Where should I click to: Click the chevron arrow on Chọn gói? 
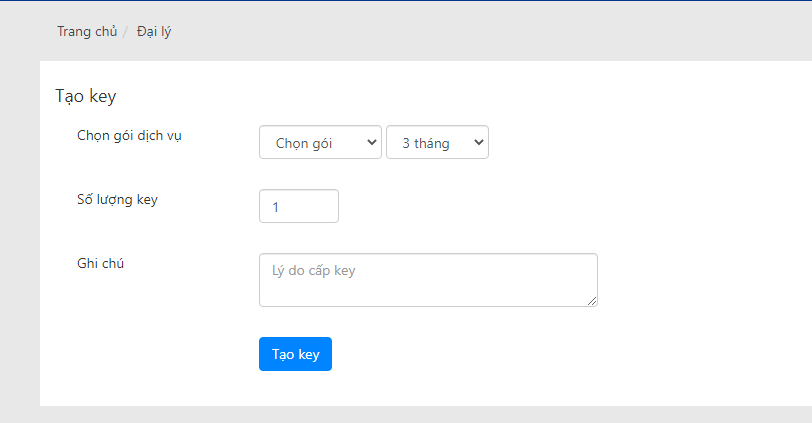pyautogui.click(x=371, y=142)
